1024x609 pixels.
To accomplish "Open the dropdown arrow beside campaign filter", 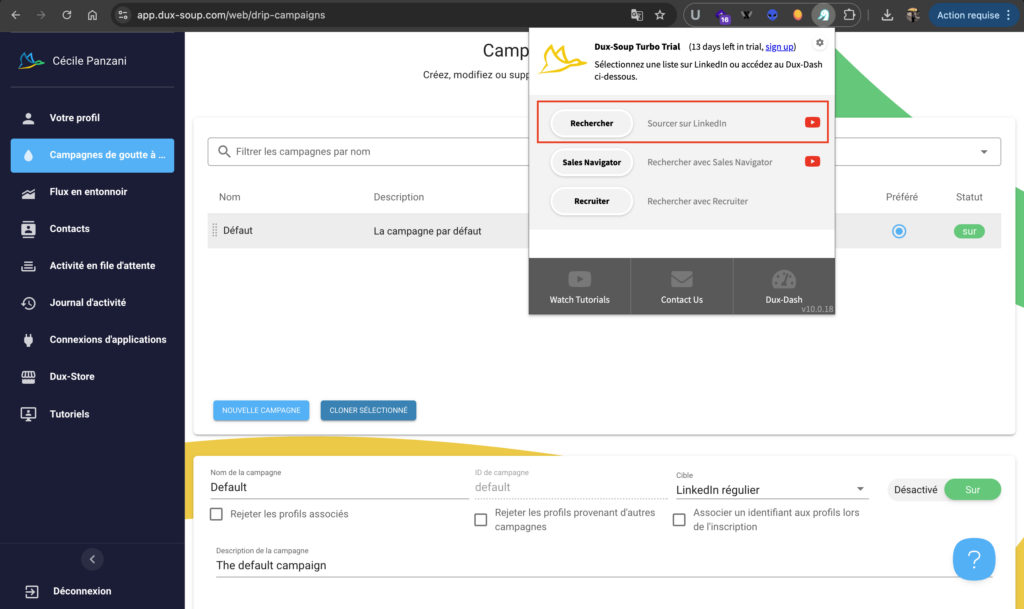I will 984,152.
